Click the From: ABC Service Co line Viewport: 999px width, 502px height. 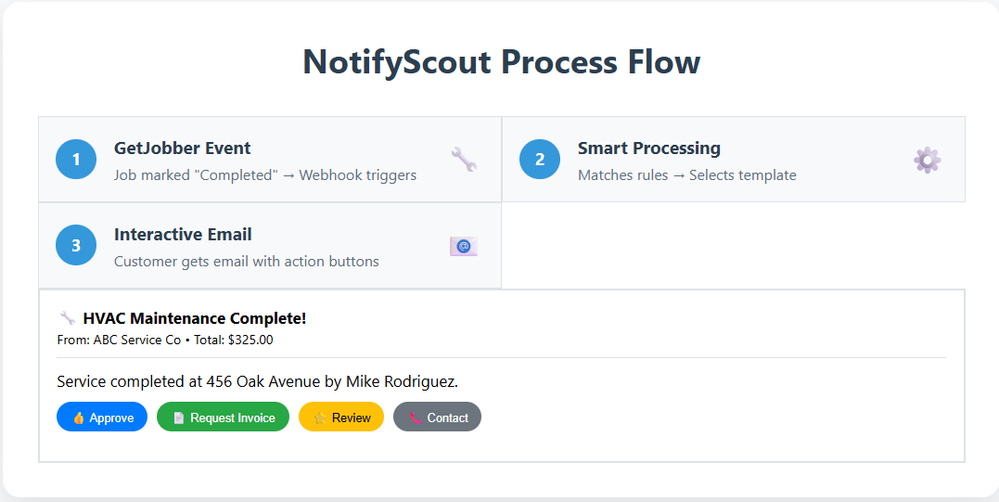pyautogui.click(x=165, y=340)
